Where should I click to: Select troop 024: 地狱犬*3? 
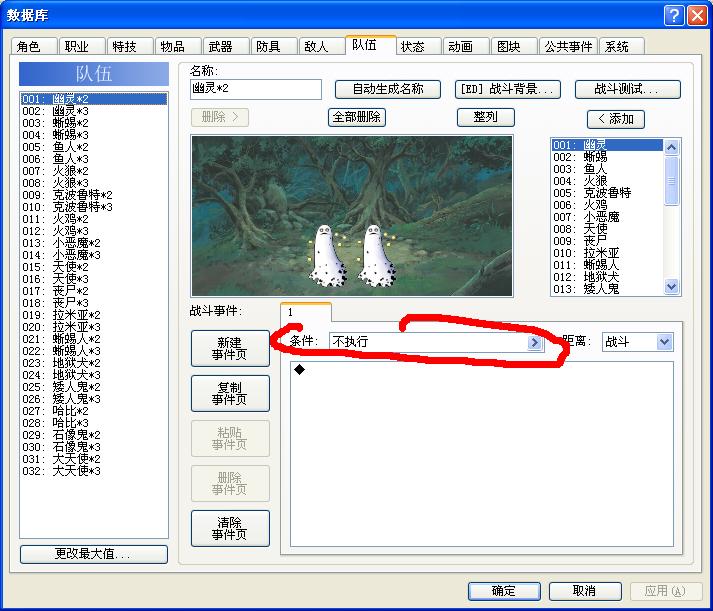pos(94,375)
